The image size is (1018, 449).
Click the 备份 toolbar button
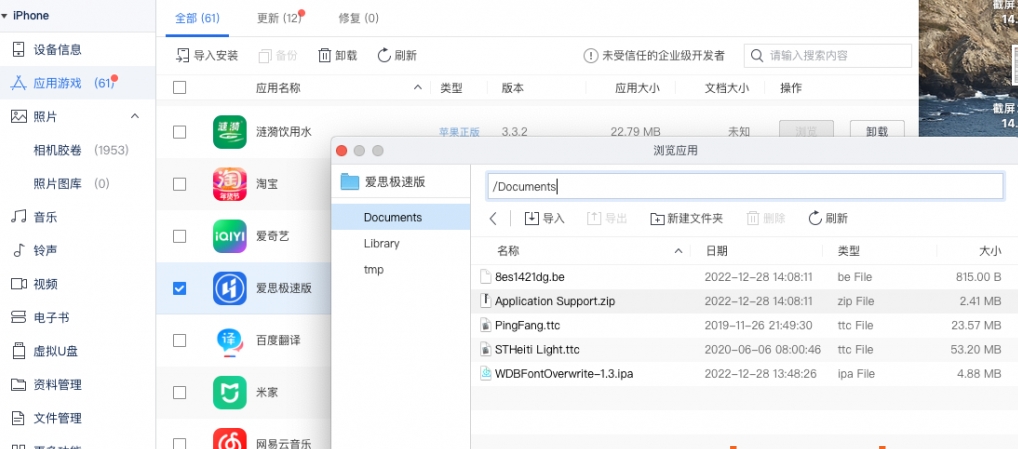pyautogui.click(x=278, y=56)
